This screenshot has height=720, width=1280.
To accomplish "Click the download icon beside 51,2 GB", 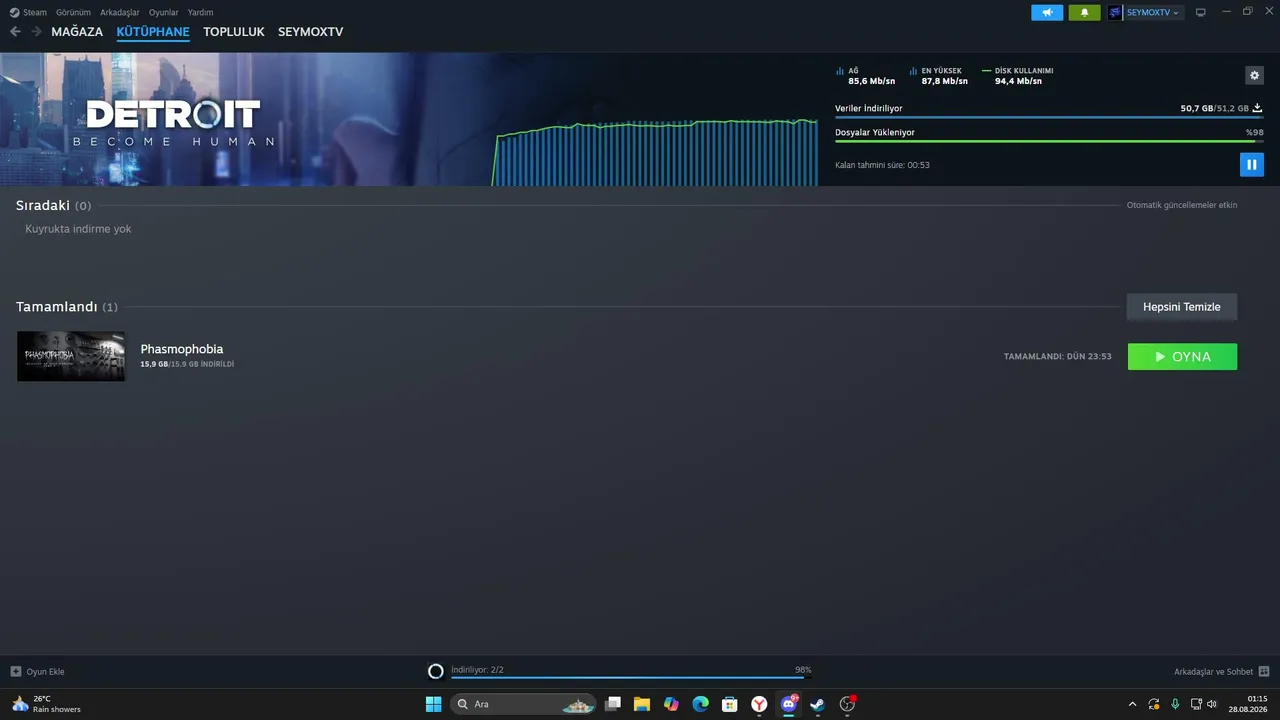I will coord(1257,108).
